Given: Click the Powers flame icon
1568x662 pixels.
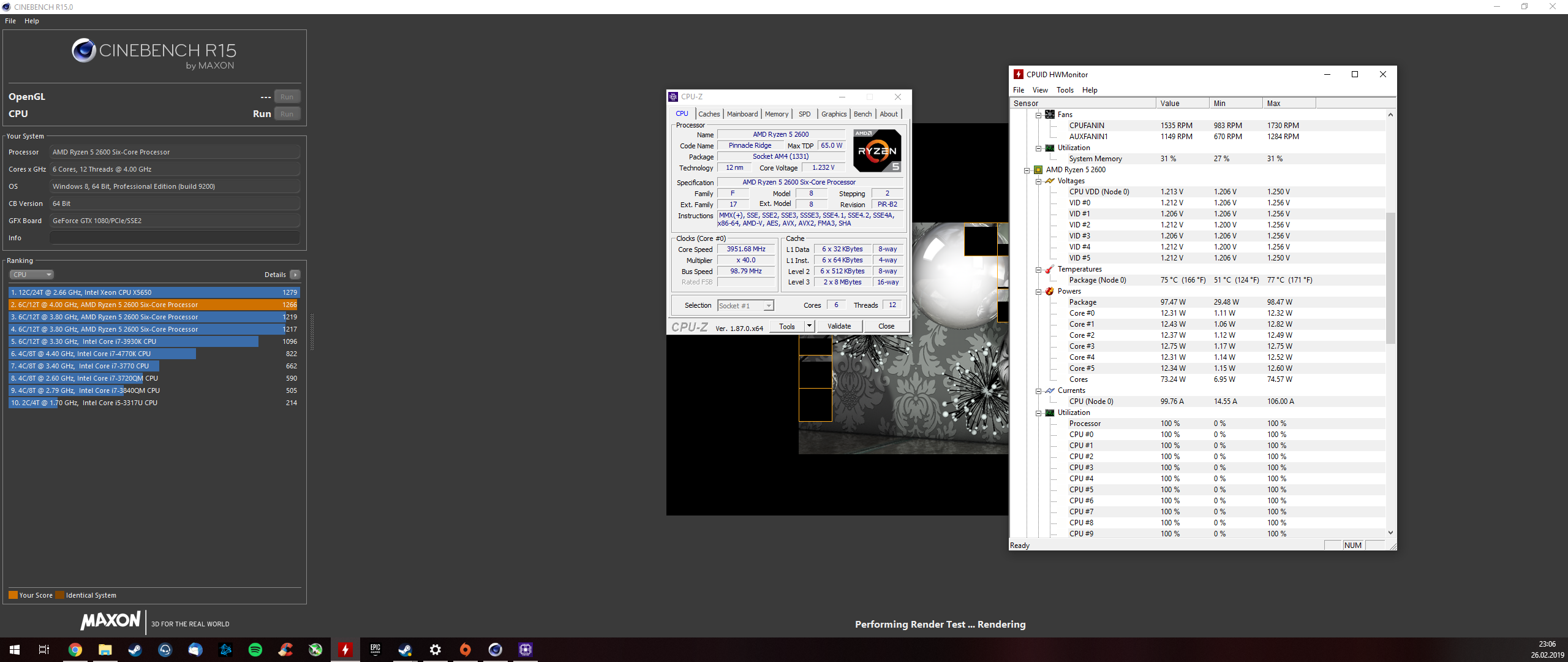Looking at the screenshot, I should click(x=1050, y=291).
